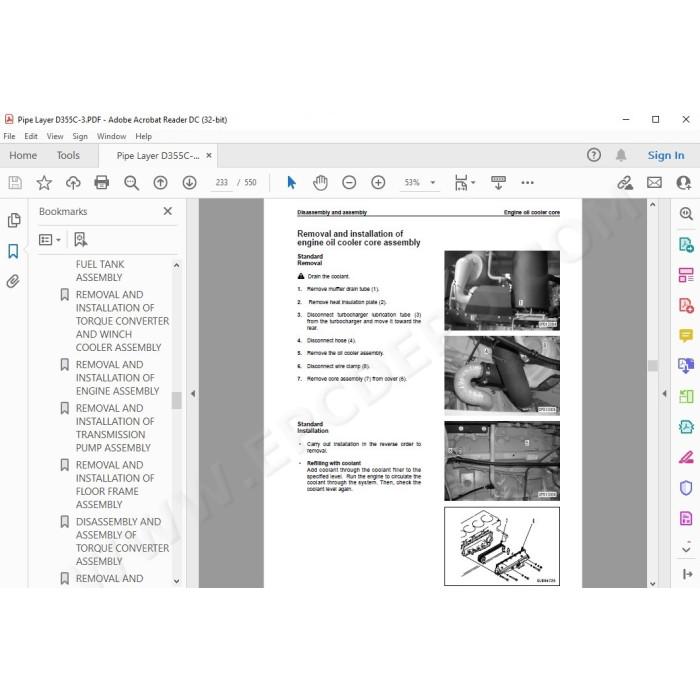The width and height of the screenshot is (700, 700).
Task: Close the Pipe Layer D355C document tab
Action: coord(208,155)
